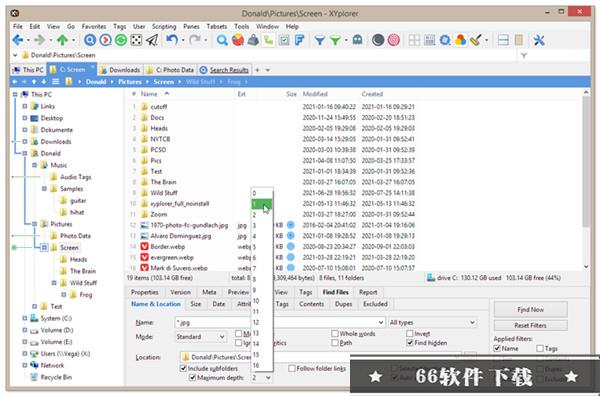Enable the Follow folder links checkbox
The width and height of the screenshot is (600, 396).
(x=292, y=368)
